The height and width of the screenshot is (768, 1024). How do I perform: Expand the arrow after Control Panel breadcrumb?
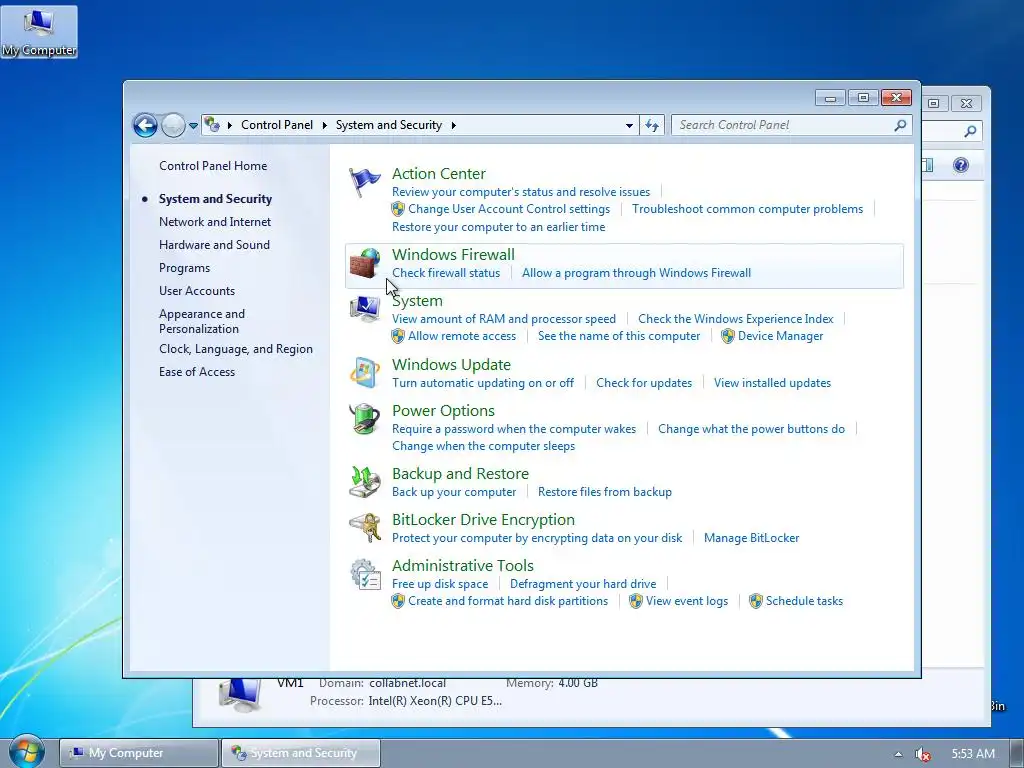click(325, 125)
